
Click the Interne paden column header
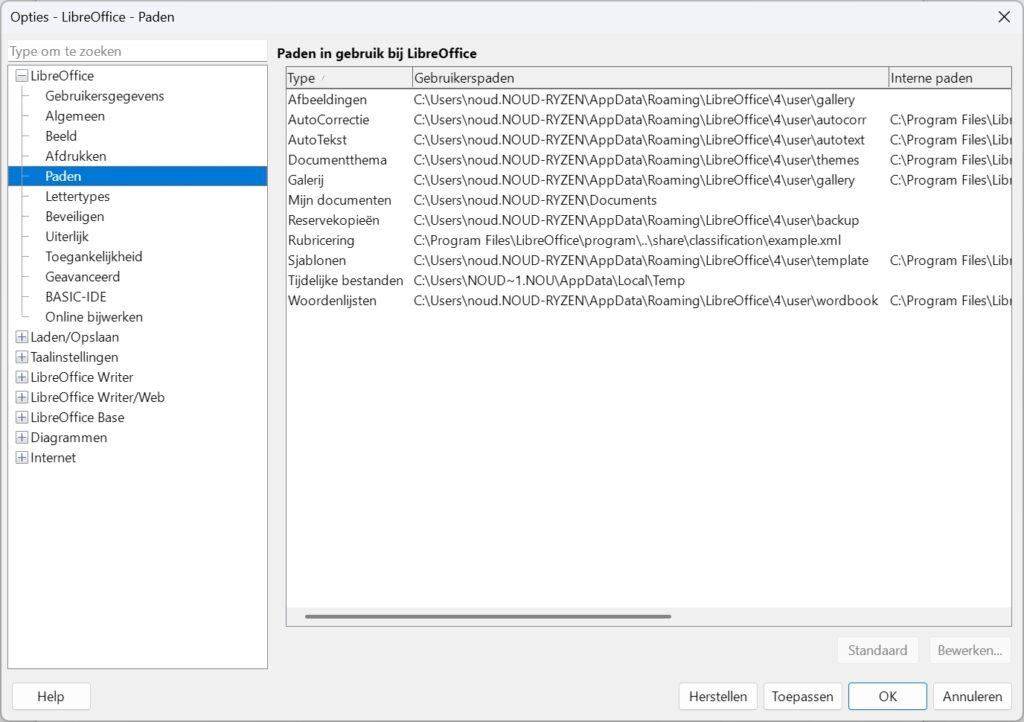click(950, 78)
